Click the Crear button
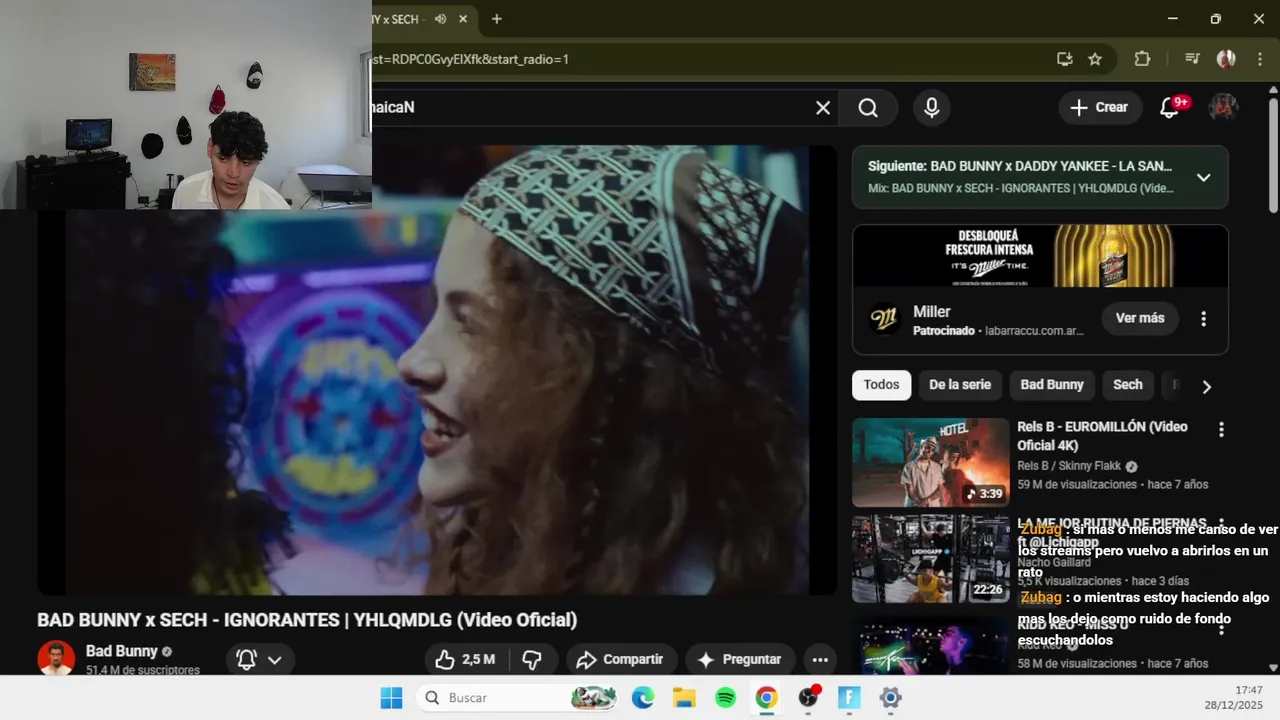This screenshot has width=1280, height=720. 1099,108
